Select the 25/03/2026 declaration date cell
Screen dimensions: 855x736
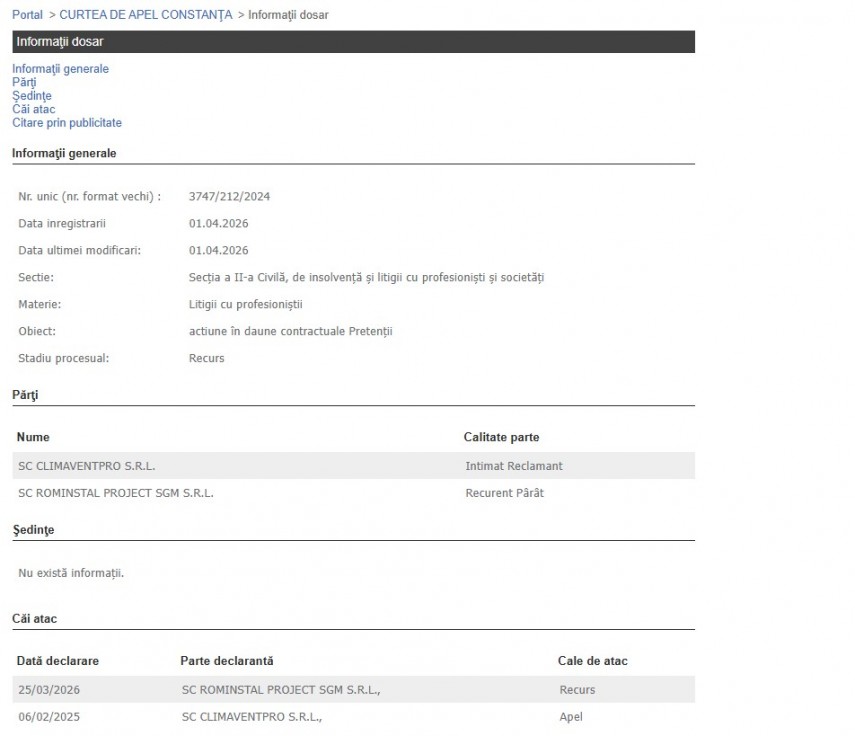click(x=50, y=690)
